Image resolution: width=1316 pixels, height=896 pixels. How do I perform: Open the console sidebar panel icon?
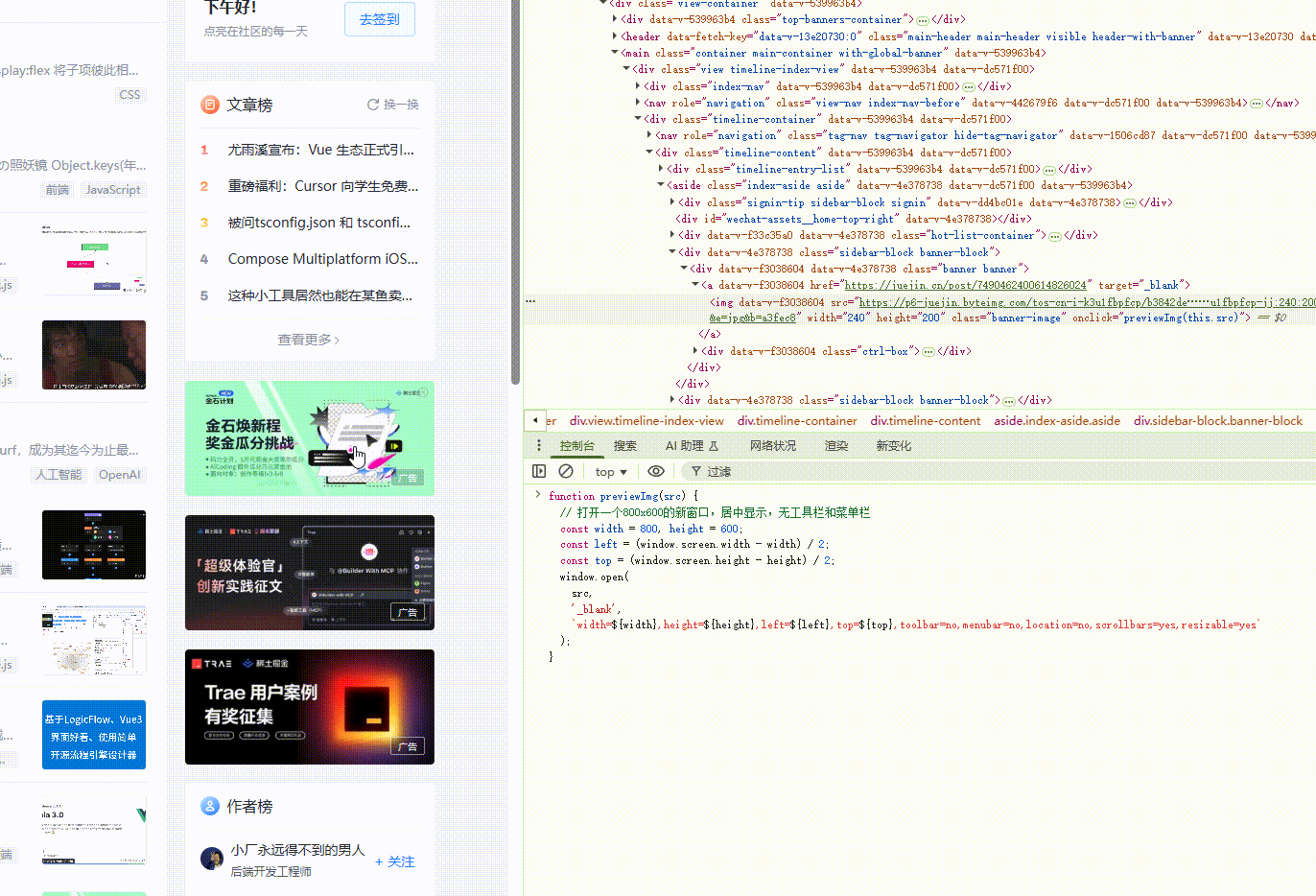539,471
